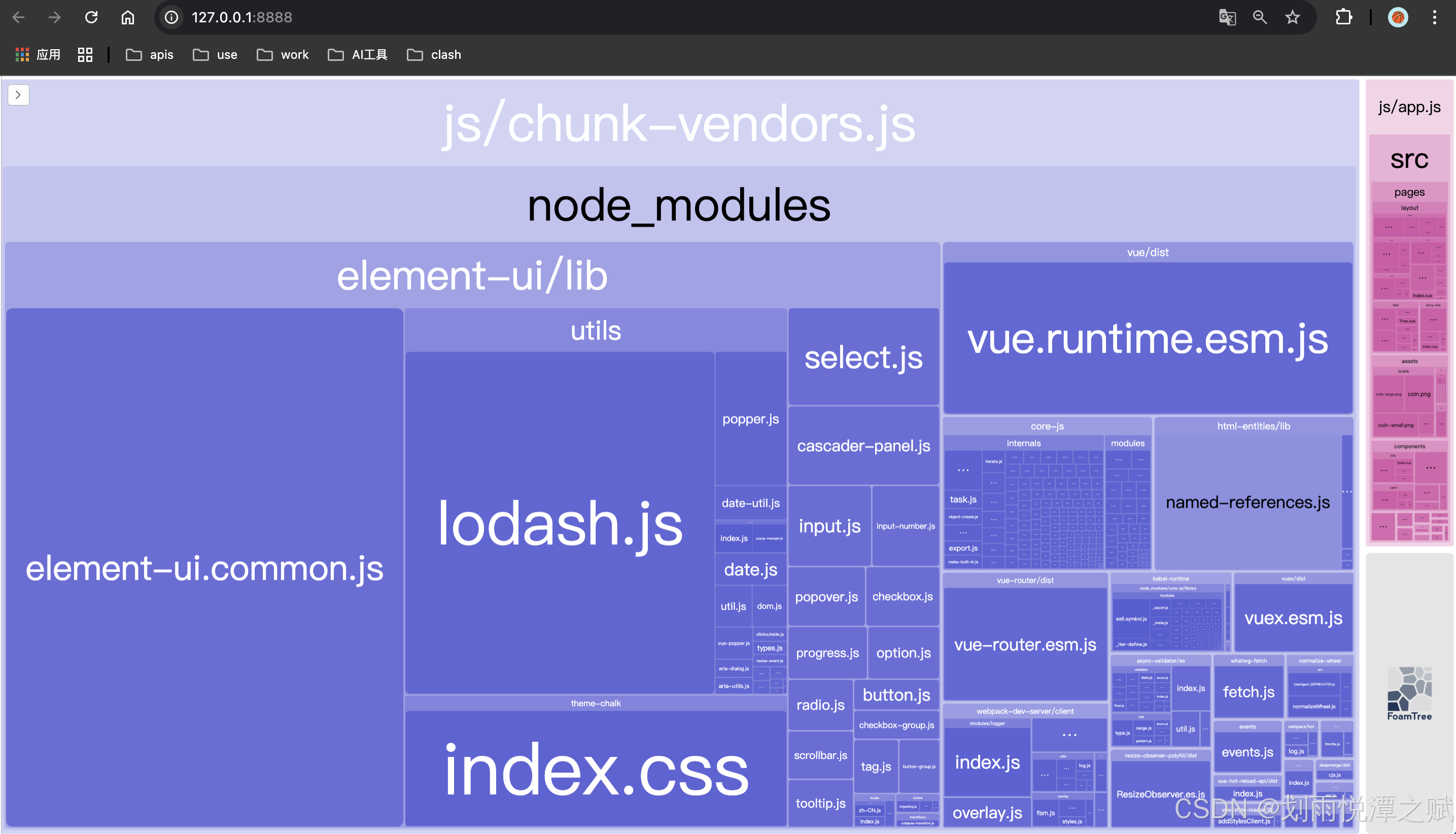Viewport: 1456px width, 834px height.
Task: Open the Chrome extensions puzzle icon
Action: tap(1344, 17)
